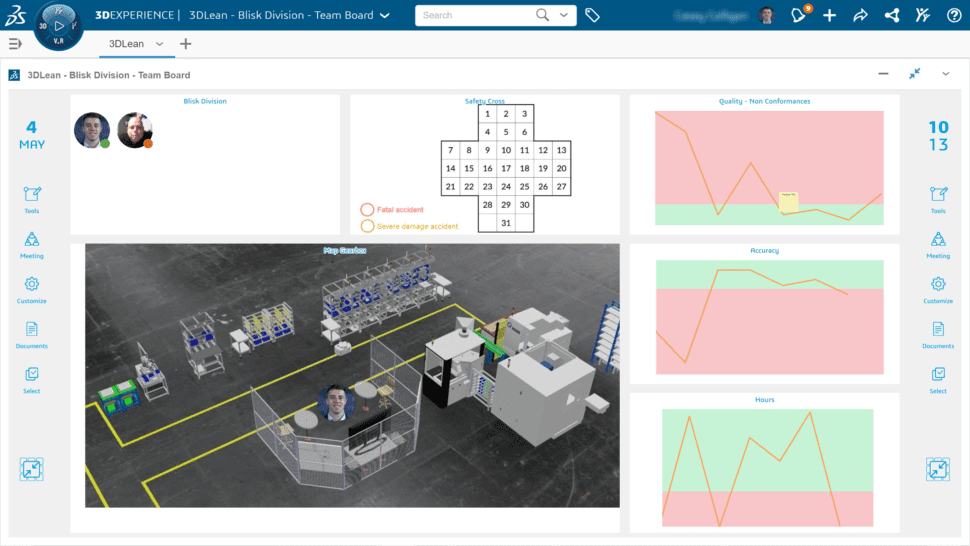Open the tools scissors icon in top bar
This screenshot has width=970, height=546.
922,15
